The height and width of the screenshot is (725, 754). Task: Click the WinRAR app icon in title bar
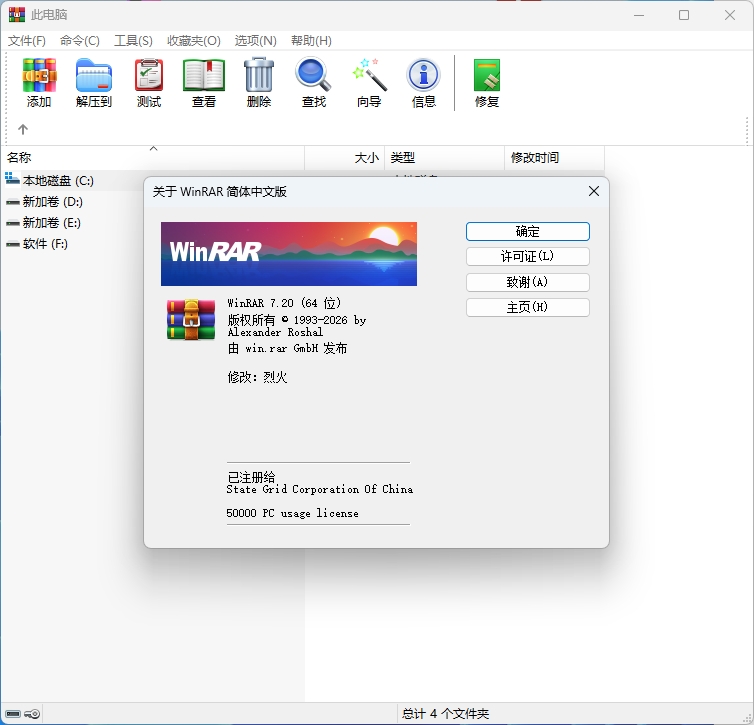point(16,14)
